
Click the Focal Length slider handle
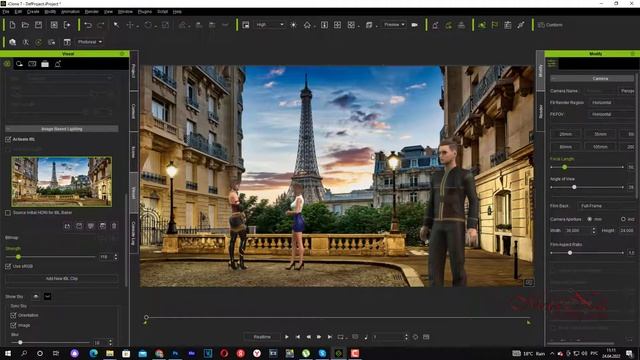(564, 167)
